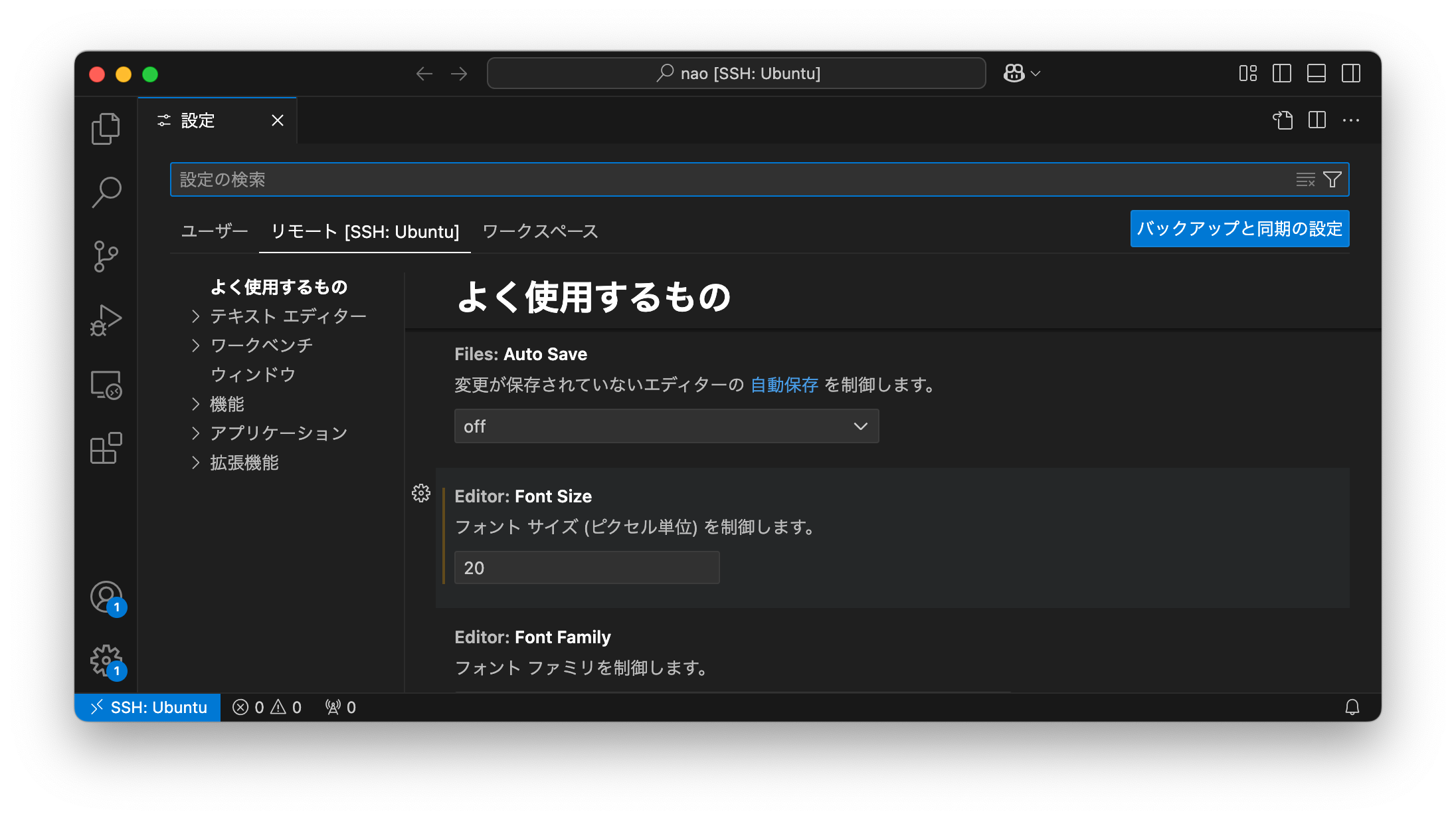Select the 設定 editor tab
Image resolution: width=1456 pixels, height=820 pixels.
click(x=217, y=120)
